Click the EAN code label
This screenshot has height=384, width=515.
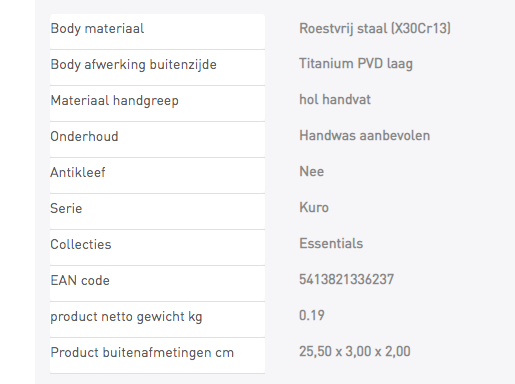click(80, 280)
